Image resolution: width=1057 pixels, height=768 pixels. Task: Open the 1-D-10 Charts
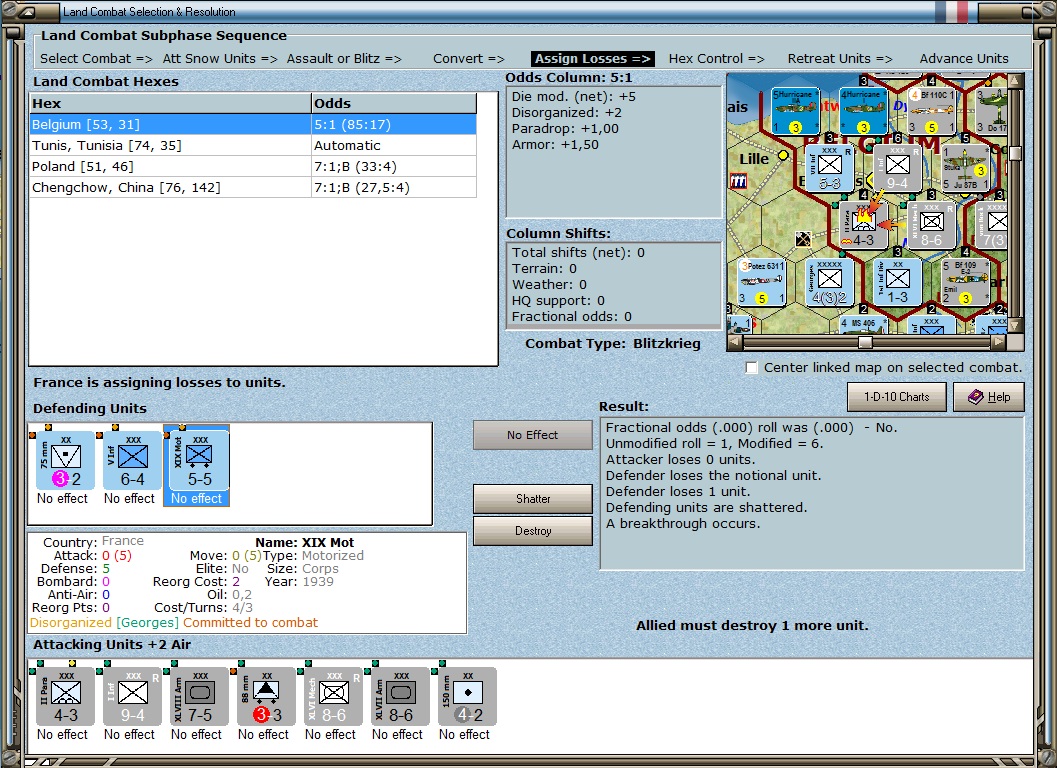coord(897,397)
